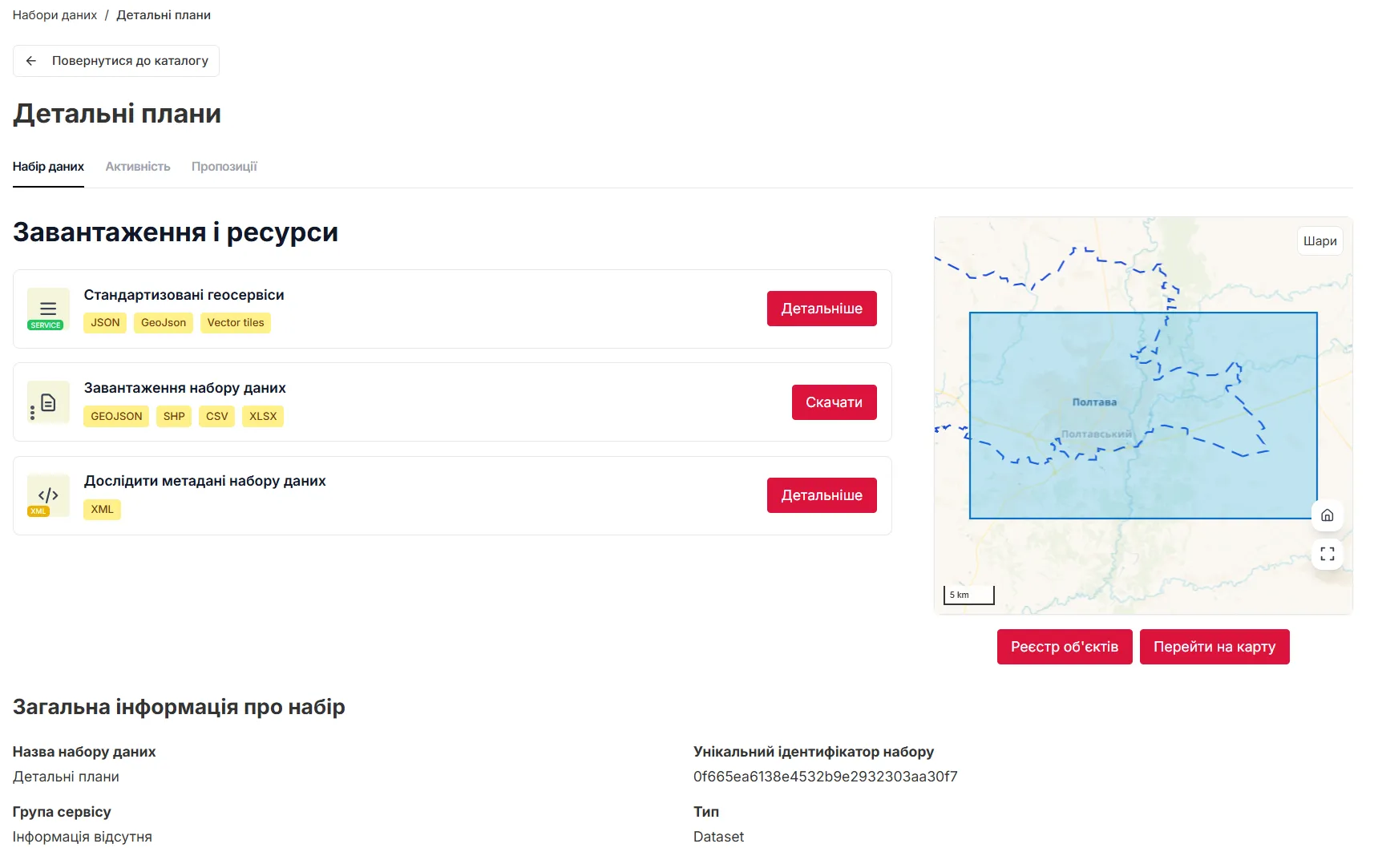Open the Реєстр об'єктів registry
The height and width of the screenshot is (868, 1374).
[x=1064, y=647]
